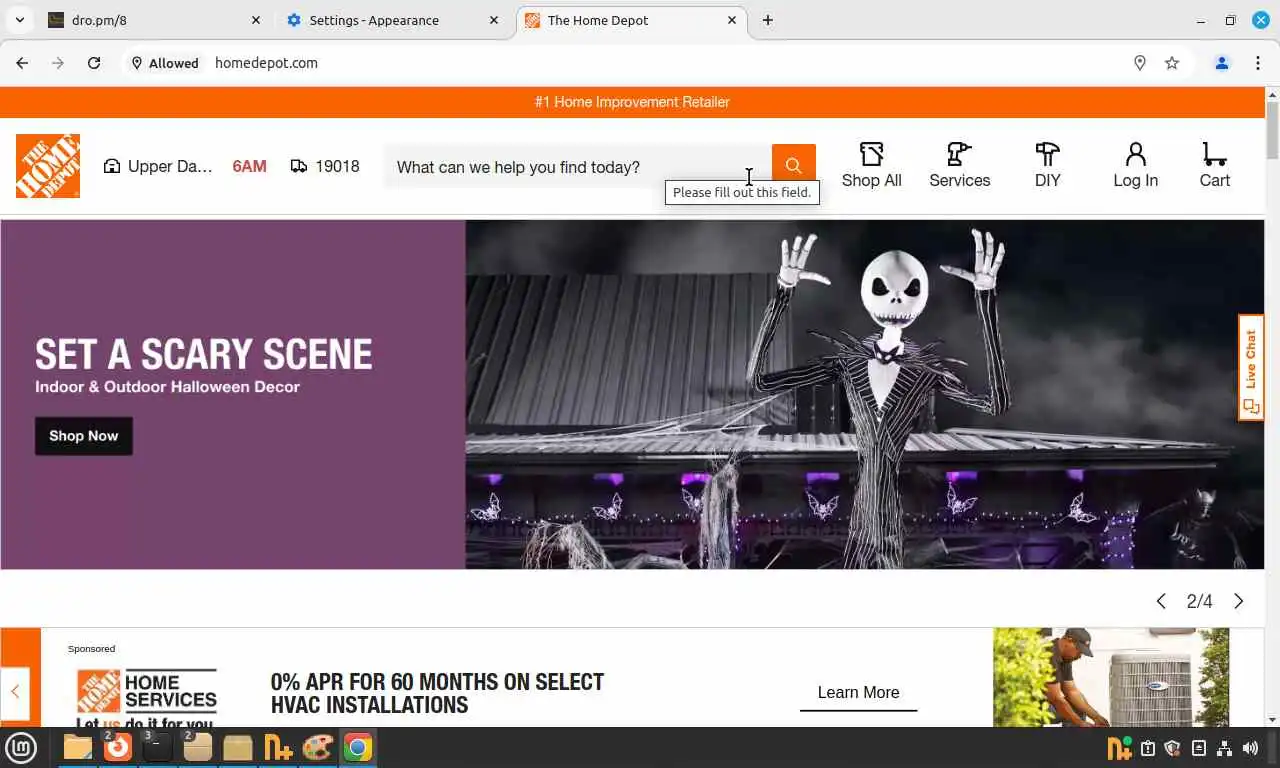
Task: Reload the Home Depot page
Action: click(94, 63)
